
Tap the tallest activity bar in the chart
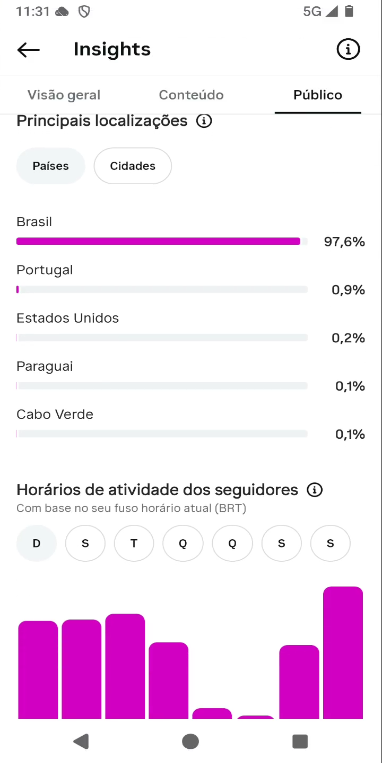[x=343, y=653]
